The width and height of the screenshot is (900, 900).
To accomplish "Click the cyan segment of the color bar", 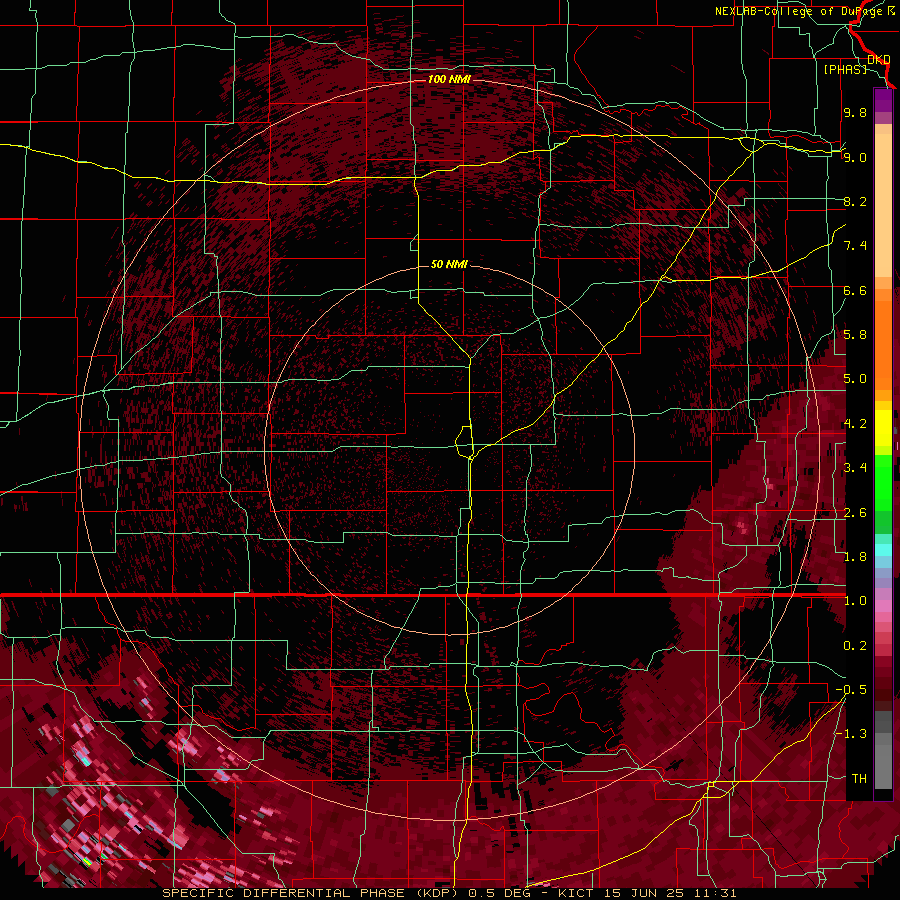I will pyautogui.click(x=883, y=550).
